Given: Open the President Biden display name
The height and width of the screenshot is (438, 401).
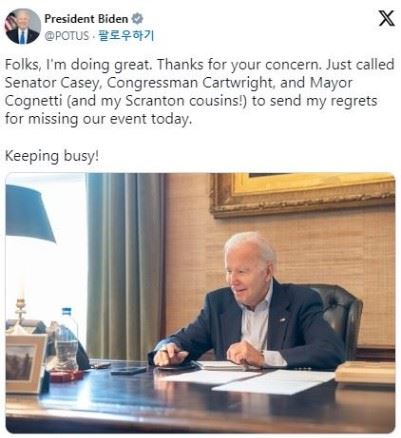Looking at the screenshot, I should (86, 19).
